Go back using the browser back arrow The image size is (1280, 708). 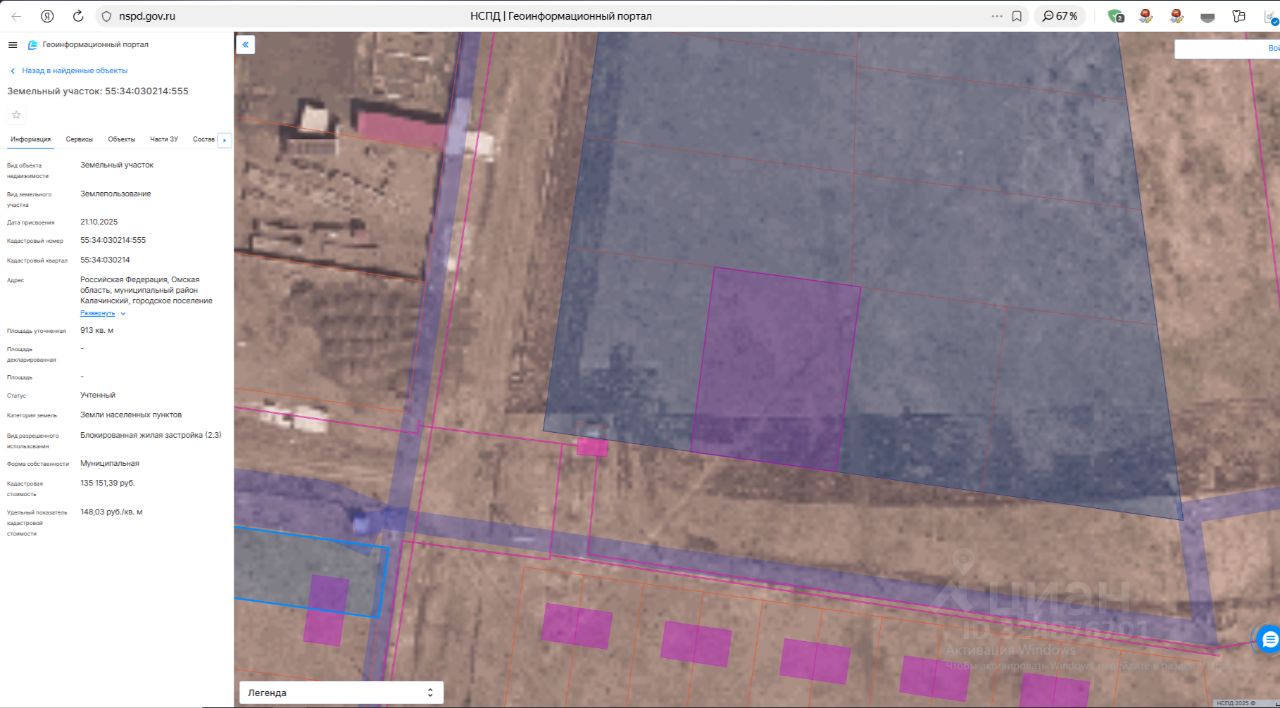point(15,16)
